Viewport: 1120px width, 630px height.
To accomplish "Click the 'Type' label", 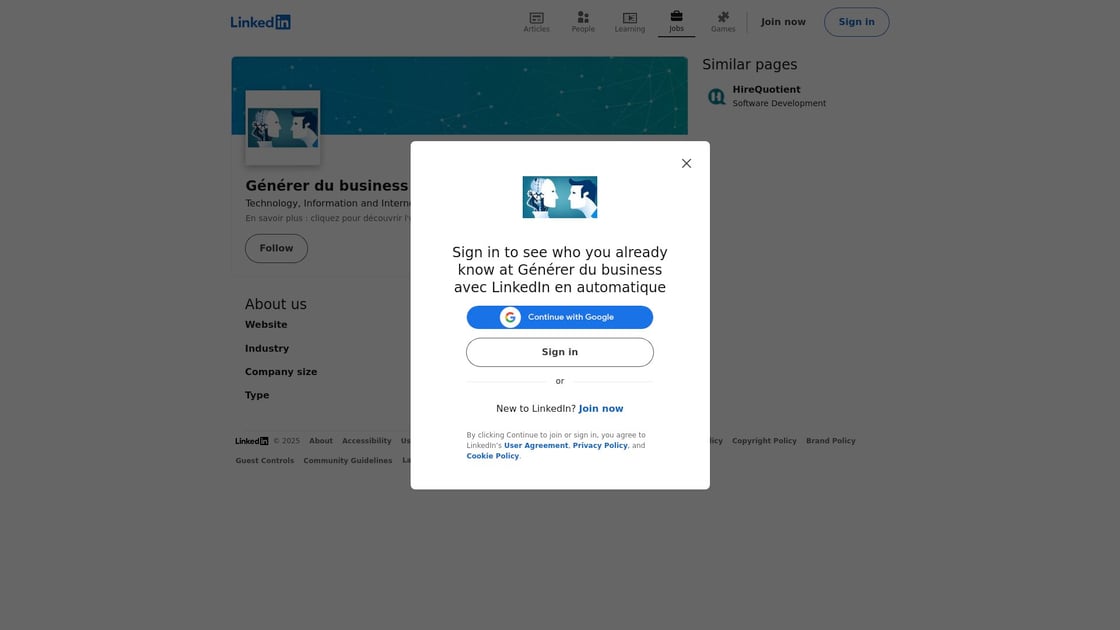I will pyautogui.click(x=257, y=395).
